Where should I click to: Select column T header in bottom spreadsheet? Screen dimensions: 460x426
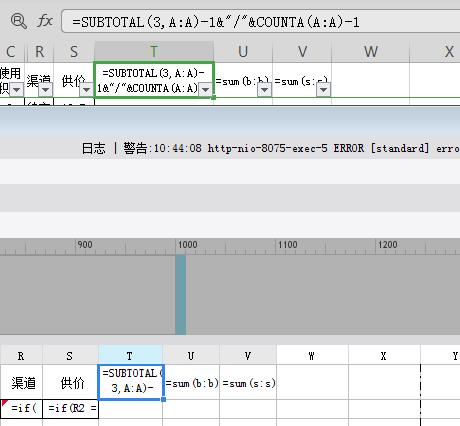[130, 355]
